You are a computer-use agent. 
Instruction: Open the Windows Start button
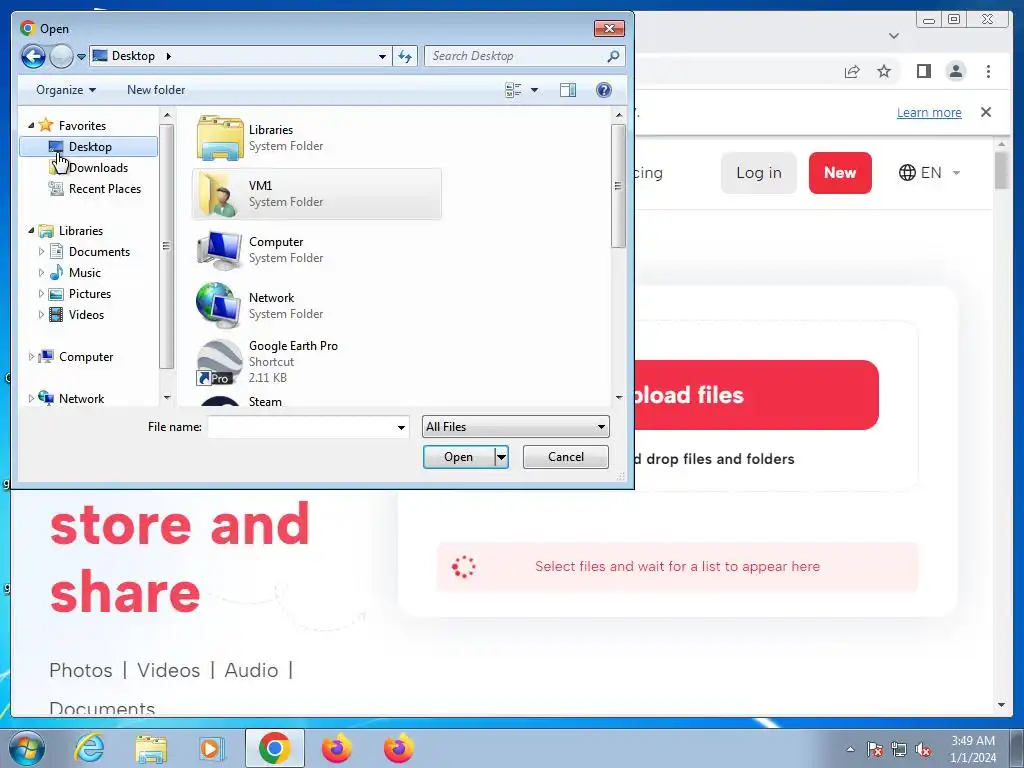coord(27,748)
